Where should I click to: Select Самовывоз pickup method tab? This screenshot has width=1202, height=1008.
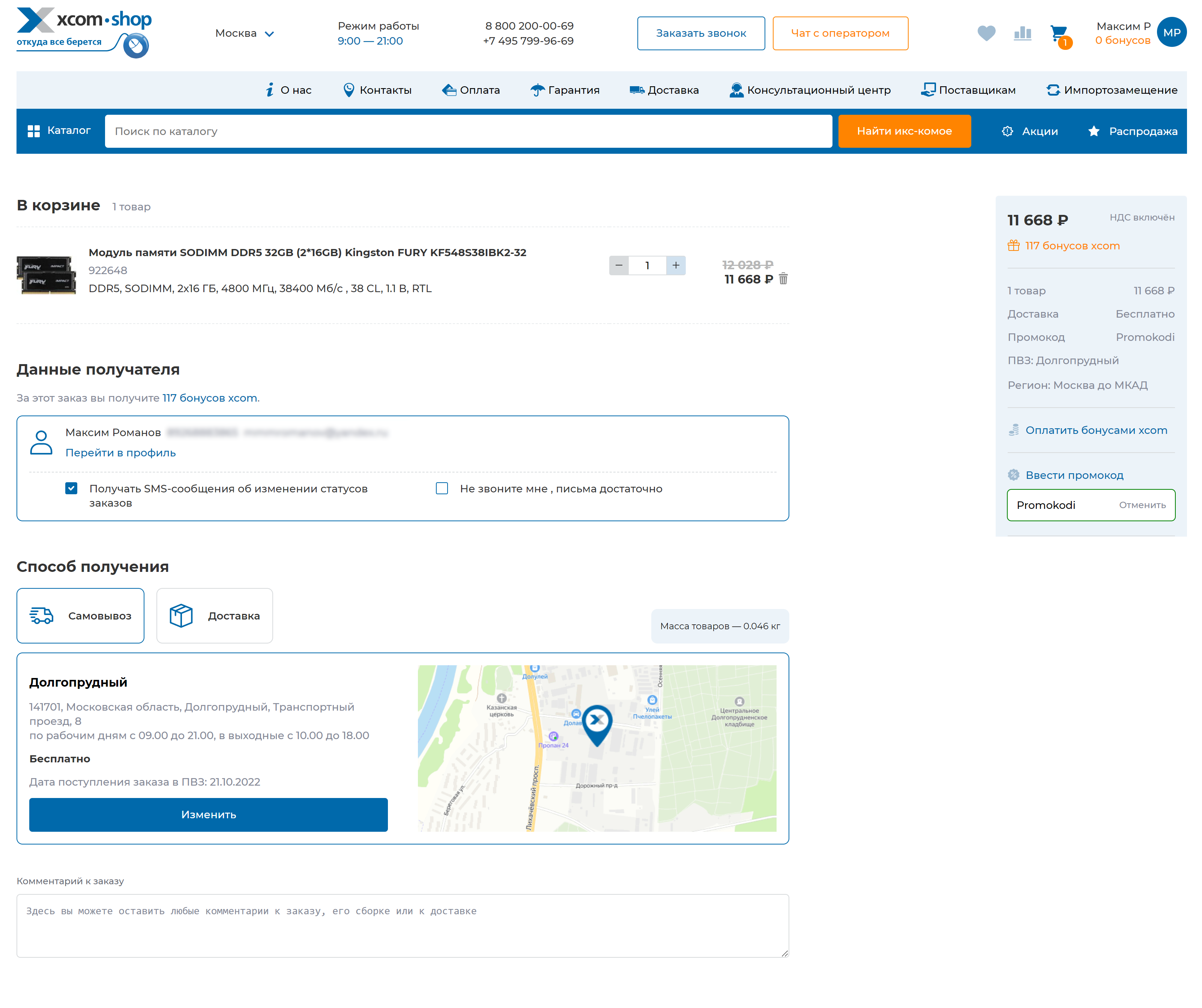pyautogui.click(x=81, y=615)
